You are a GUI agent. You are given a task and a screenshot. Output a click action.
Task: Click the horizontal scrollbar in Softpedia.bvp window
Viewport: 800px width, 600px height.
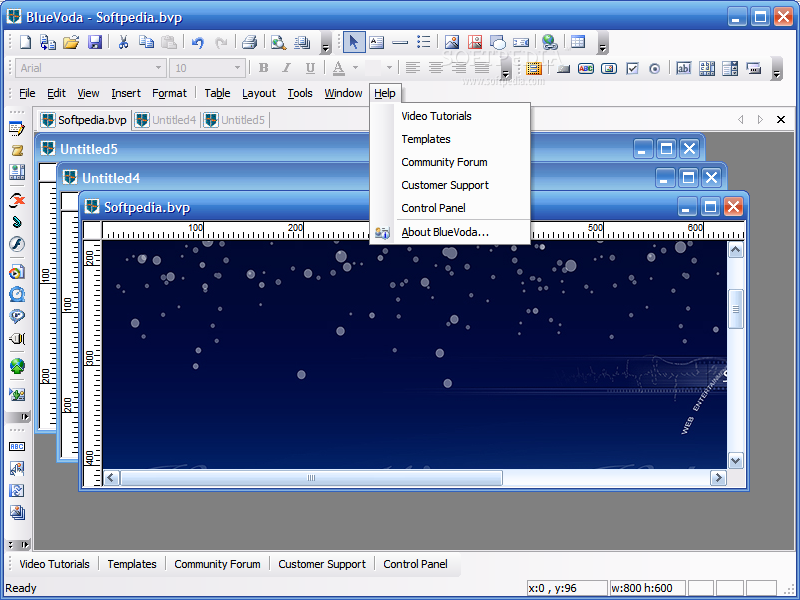point(310,478)
